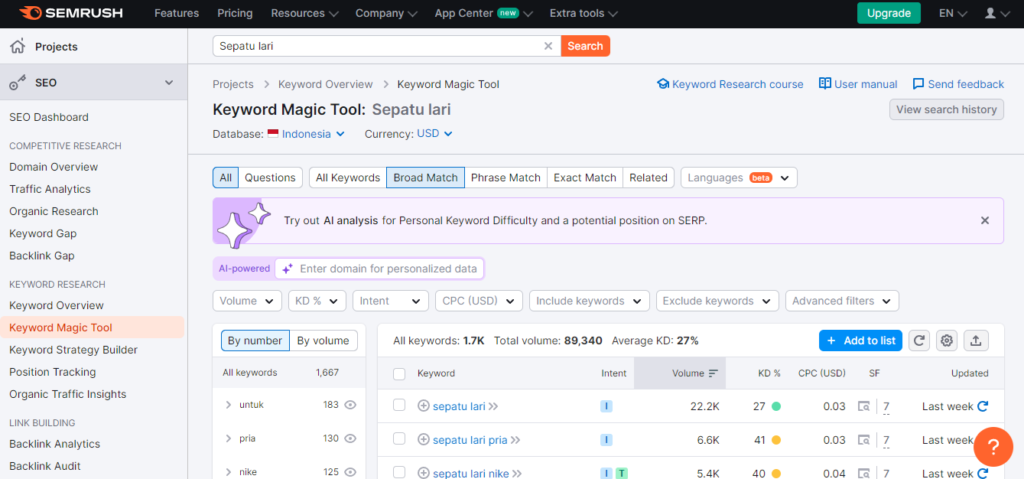Expand the pria keyword group
This screenshot has height=479, width=1024.
(228, 438)
